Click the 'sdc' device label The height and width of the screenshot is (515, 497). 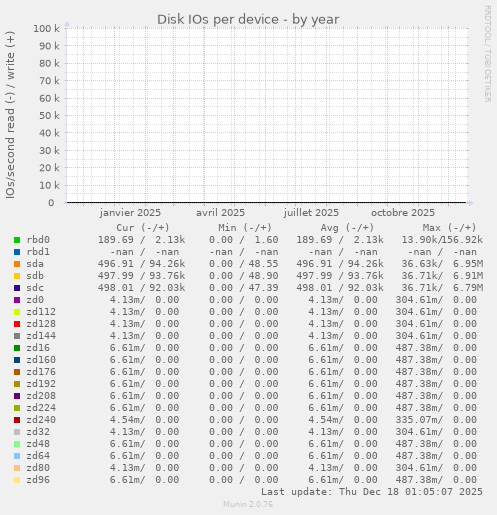click(x=35, y=288)
